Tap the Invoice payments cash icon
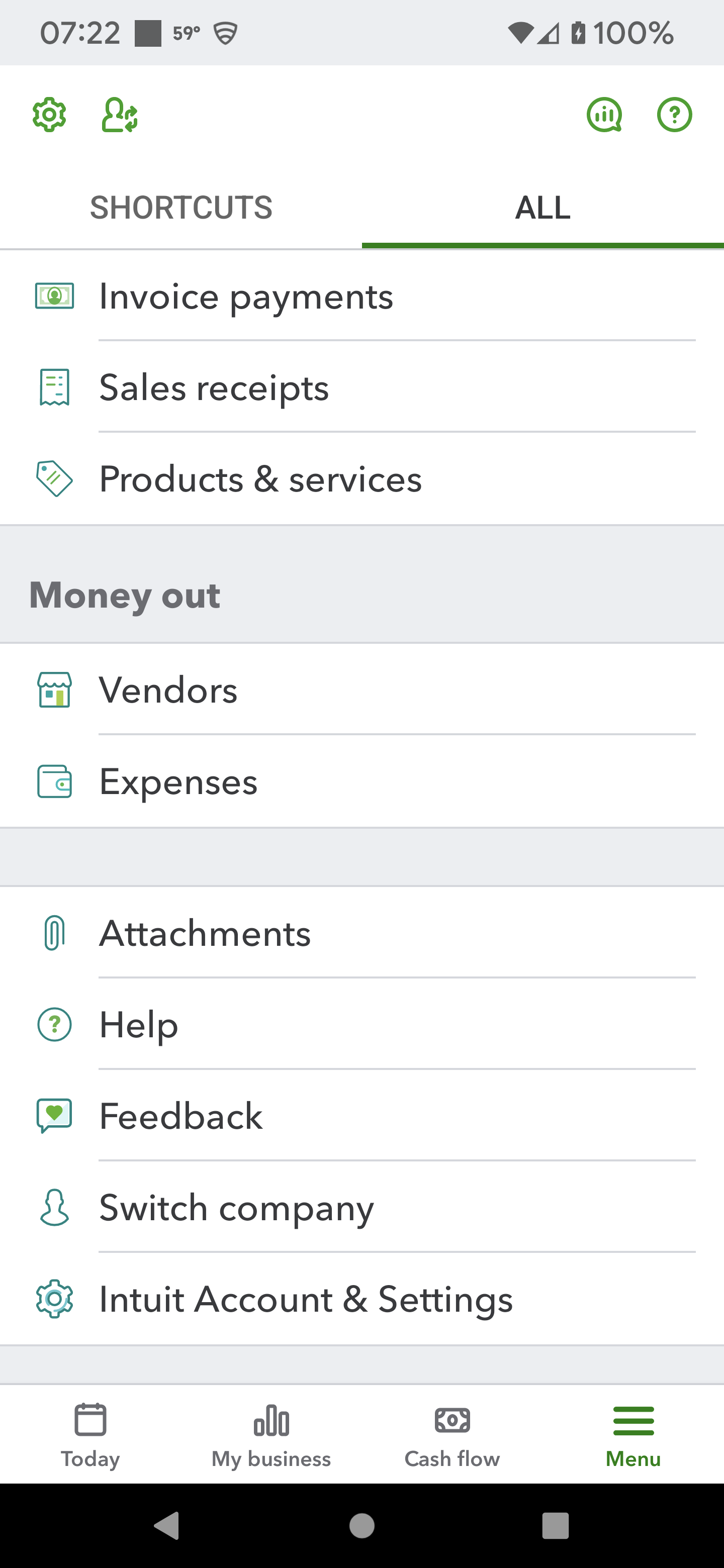Image resolution: width=724 pixels, height=1568 pixels. coord(55,297)
